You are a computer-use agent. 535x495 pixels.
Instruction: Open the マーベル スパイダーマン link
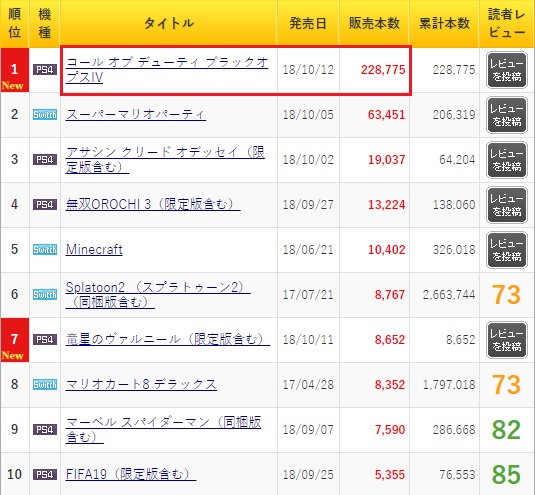pos(163,430)
